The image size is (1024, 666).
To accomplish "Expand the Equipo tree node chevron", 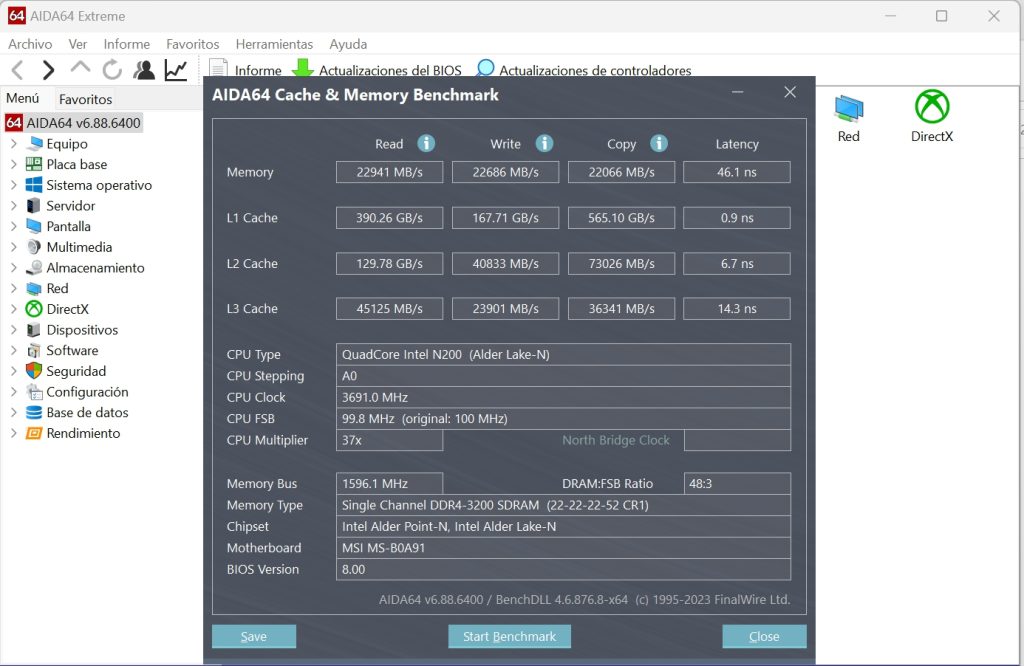I will [x=14, y=144].
